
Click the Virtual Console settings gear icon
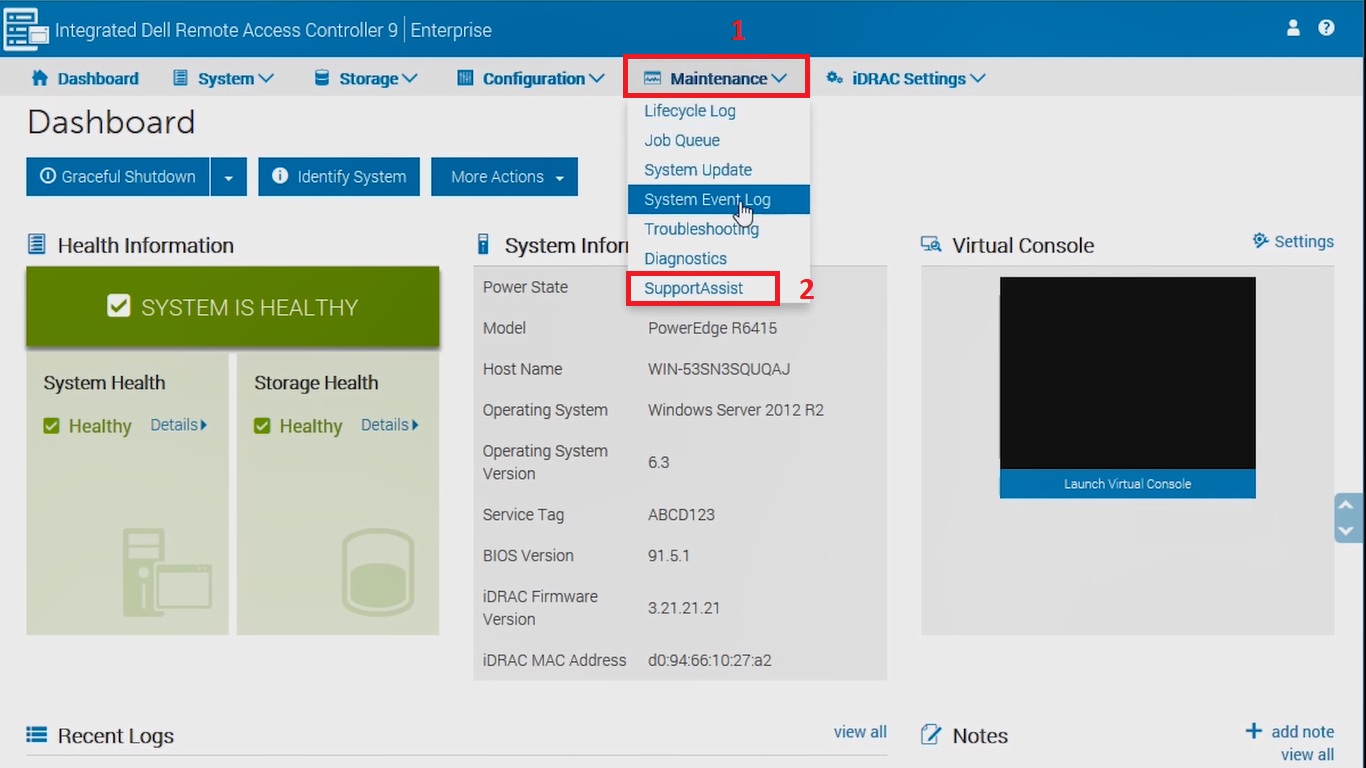(x=1260, y=241)
